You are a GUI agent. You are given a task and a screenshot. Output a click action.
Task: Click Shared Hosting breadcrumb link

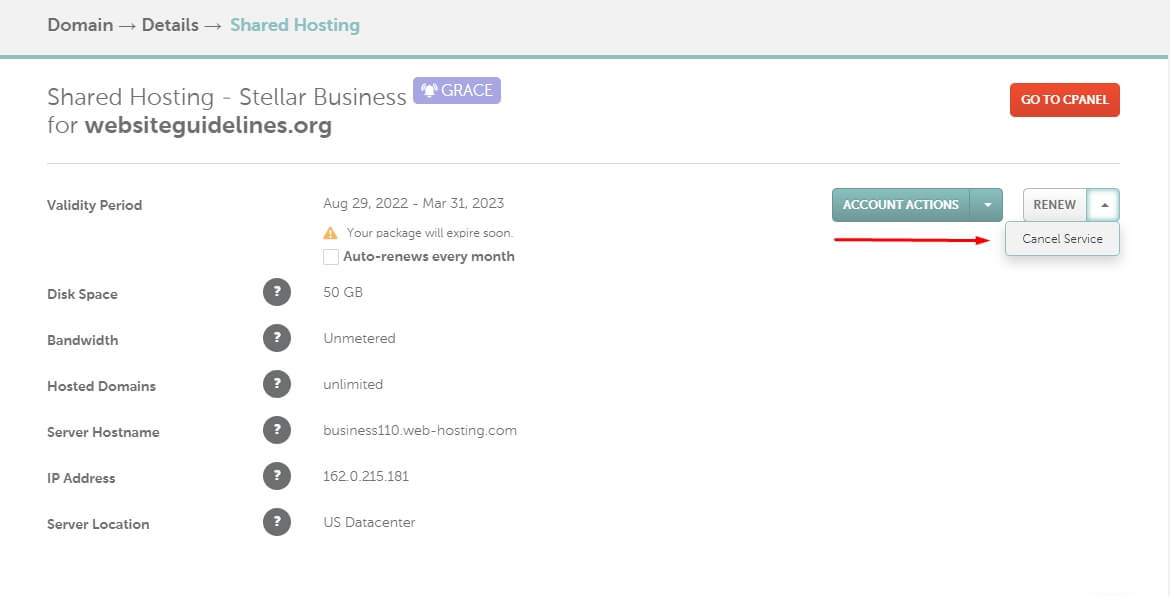click(294, 25)
